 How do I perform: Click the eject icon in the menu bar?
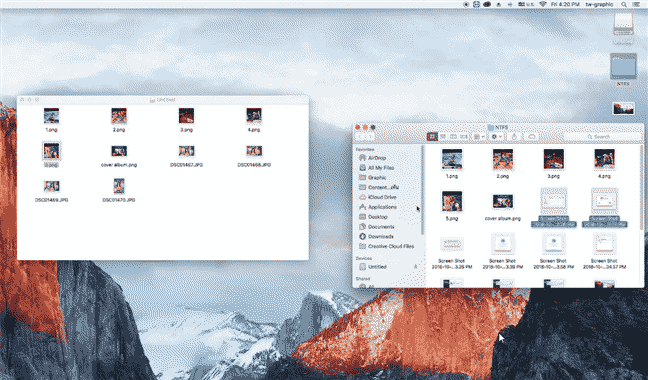[498, 4]
